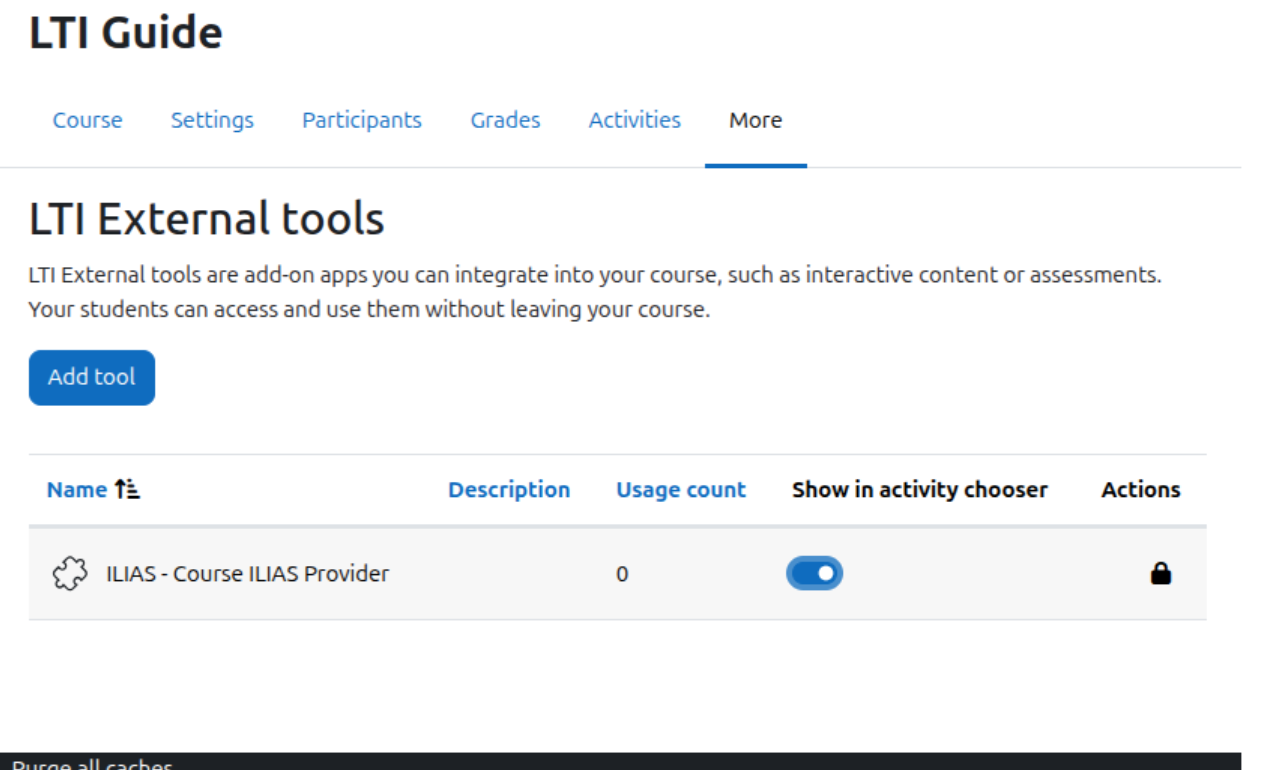This screenshot has width=1267, height=770.
Task: Go to the Participants tab
Action: [x=362, y=120]
